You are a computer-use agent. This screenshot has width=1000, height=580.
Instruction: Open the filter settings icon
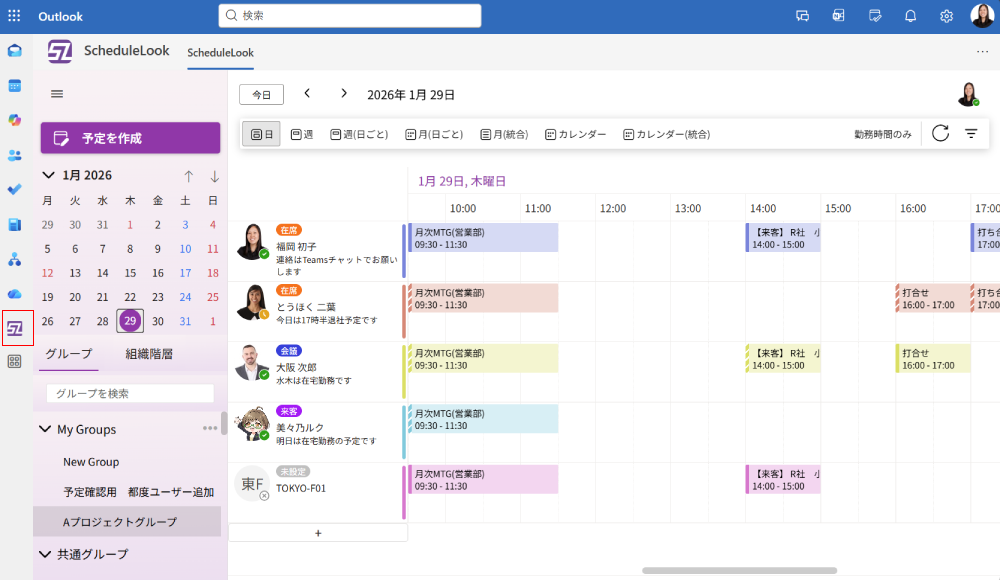pyautogui.click(x=971, y=134)
